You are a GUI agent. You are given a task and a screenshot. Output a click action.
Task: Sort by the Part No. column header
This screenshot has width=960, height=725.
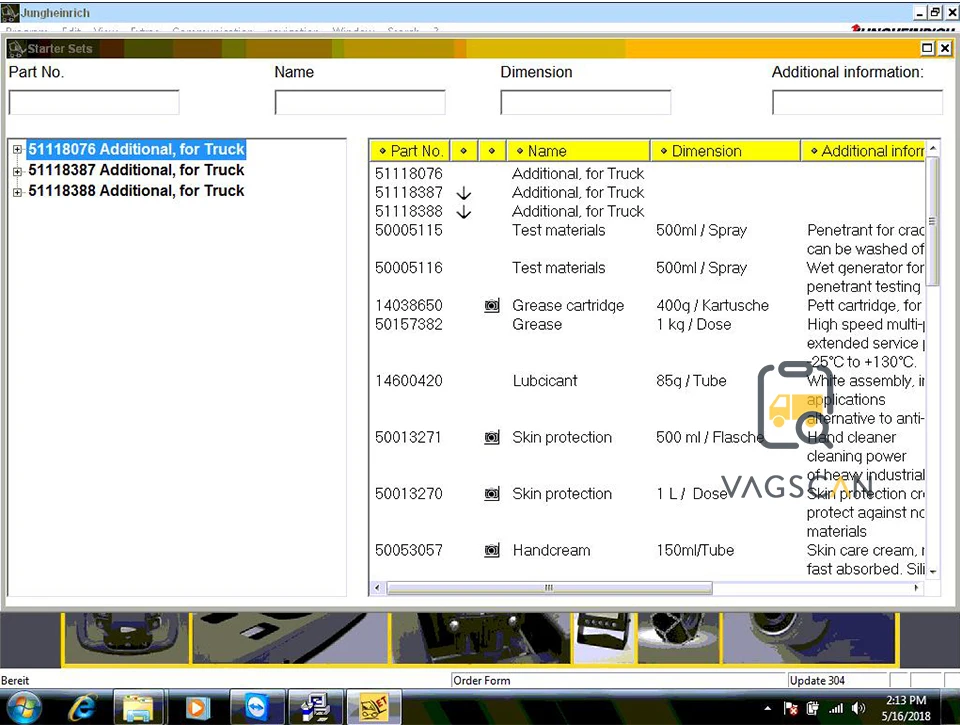pyautogui.click(x=410, y=151)
